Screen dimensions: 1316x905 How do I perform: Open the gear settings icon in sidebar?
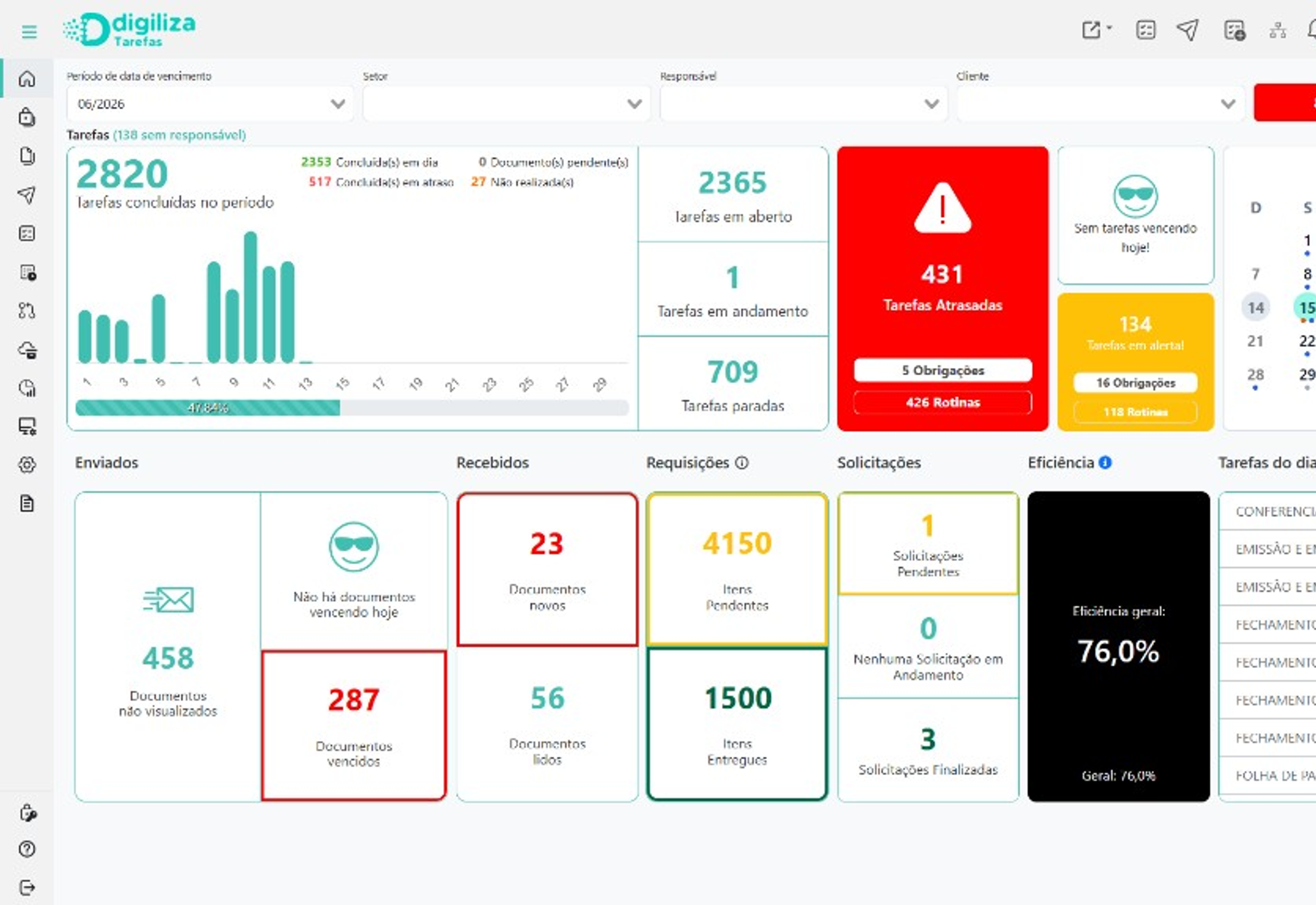click(x=27, y=465)
